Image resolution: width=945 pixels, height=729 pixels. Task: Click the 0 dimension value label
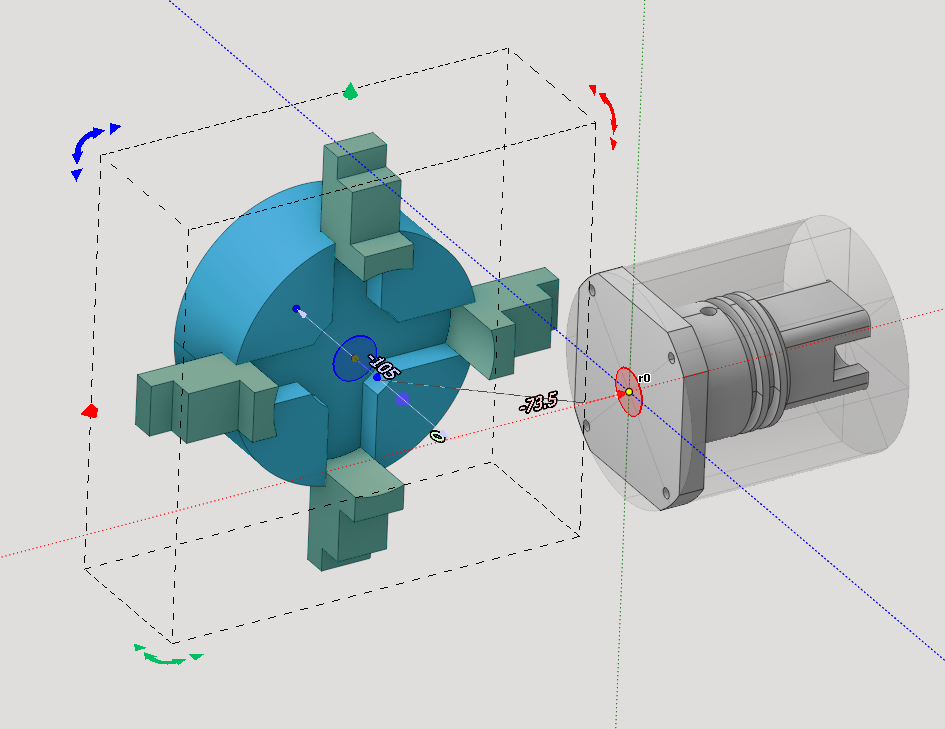click(437, 436)
